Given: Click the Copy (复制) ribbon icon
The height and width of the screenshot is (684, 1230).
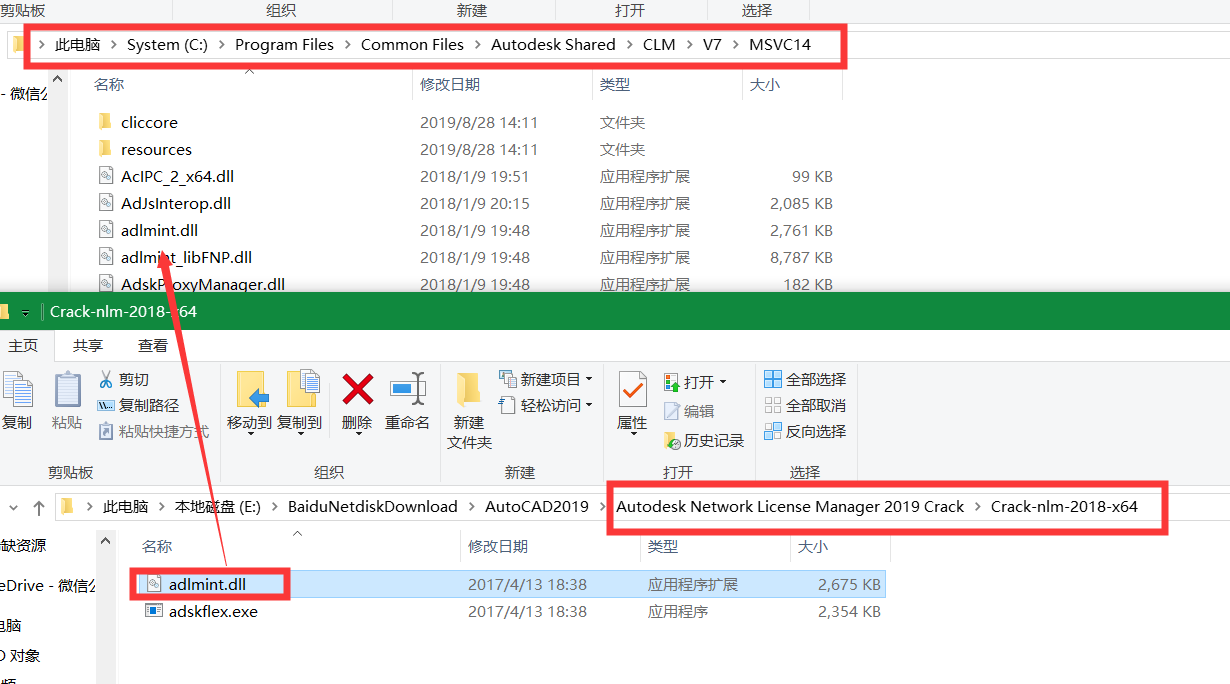Looking at the screenshot, I should (16, 391).
